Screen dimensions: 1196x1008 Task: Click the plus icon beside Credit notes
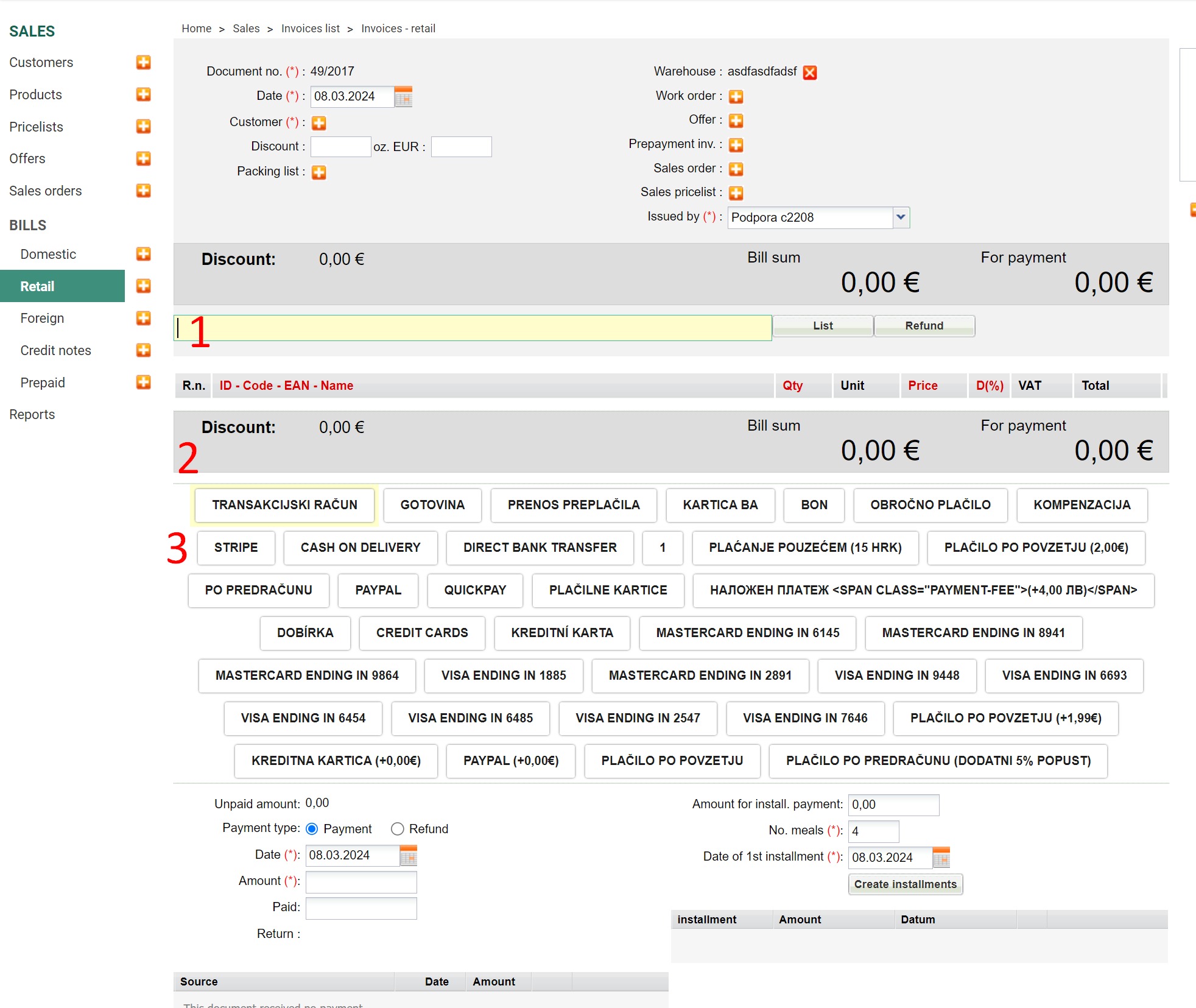click(x=144, y=350)
